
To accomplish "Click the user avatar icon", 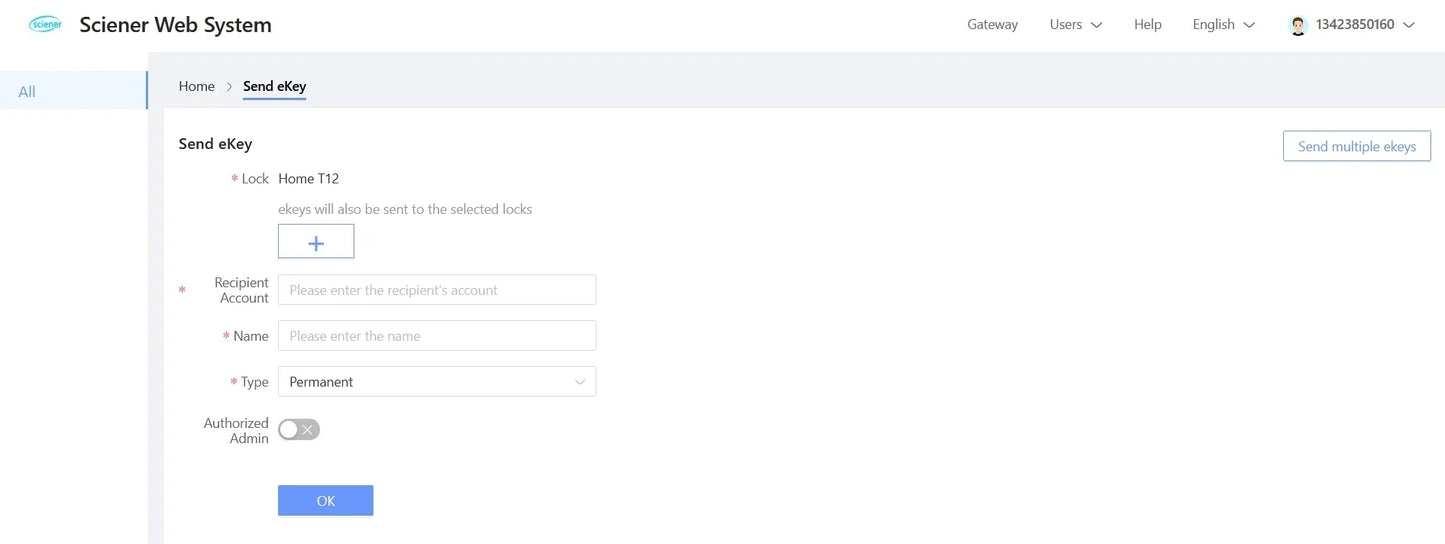I will 1298,25.
